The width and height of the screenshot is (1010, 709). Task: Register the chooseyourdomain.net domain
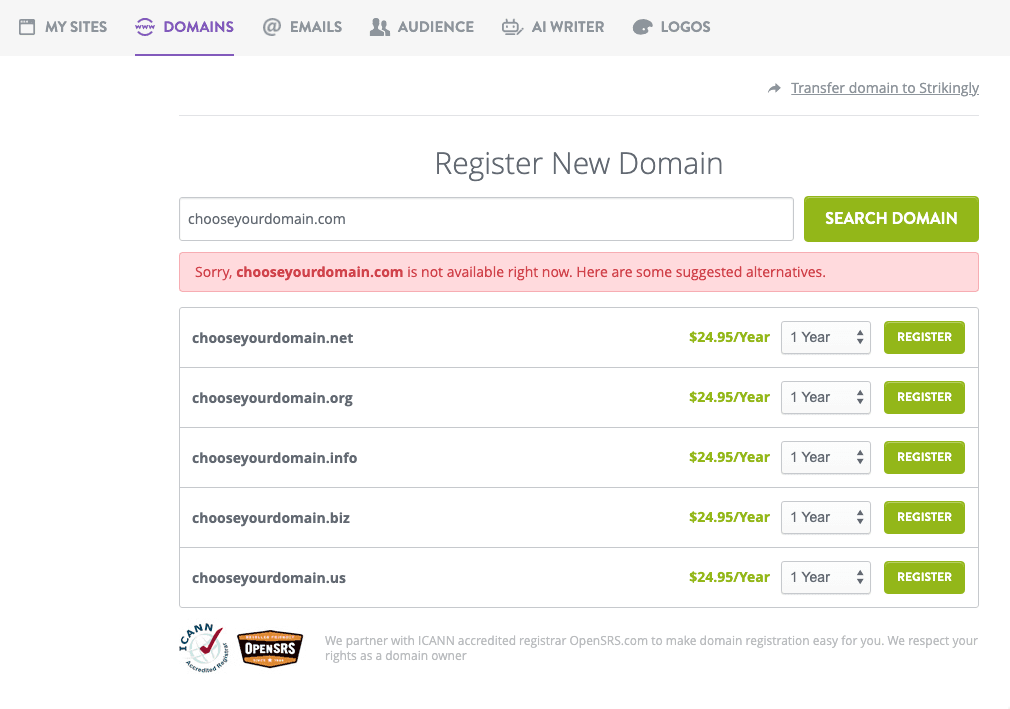(924, 337)
